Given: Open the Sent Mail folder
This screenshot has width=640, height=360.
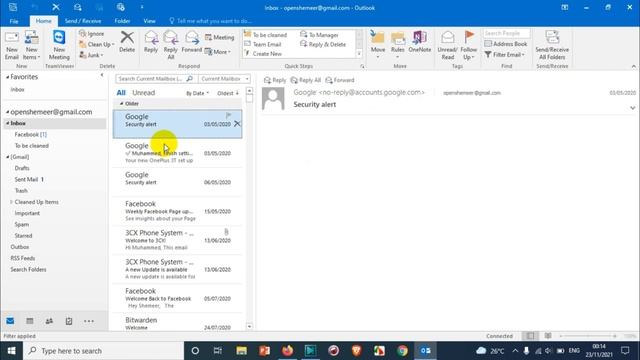Looking at the screenshot, I should 29,179.
